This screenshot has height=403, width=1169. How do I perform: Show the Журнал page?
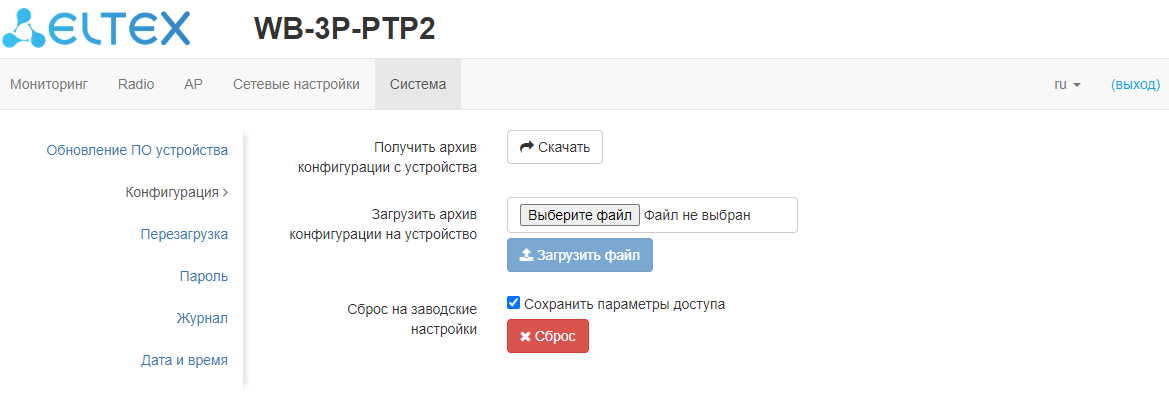point(202,318)
